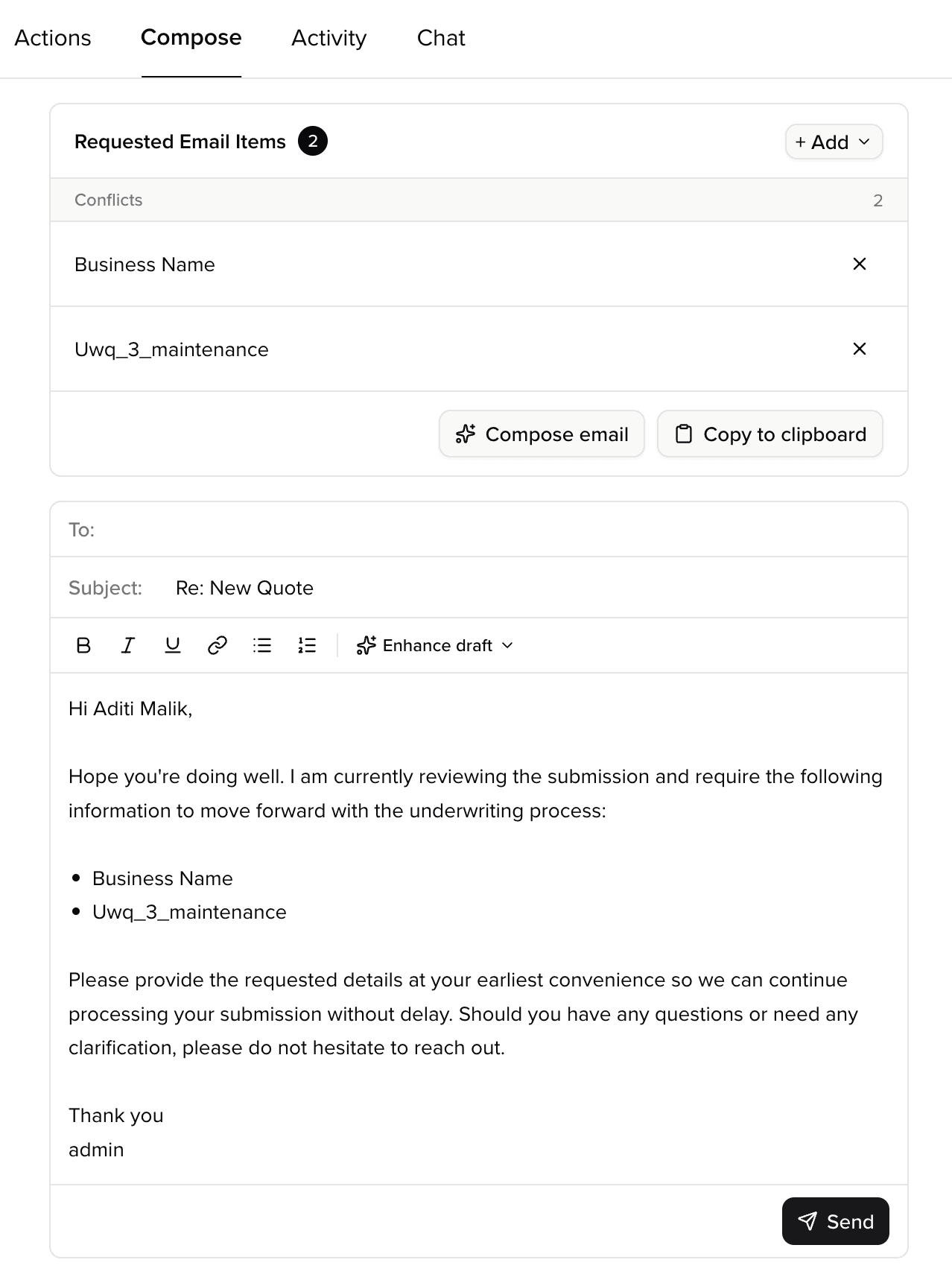Screen dimensions: 952x1283
Task: Toggle bold formatting
Action: tap(83, 645)
